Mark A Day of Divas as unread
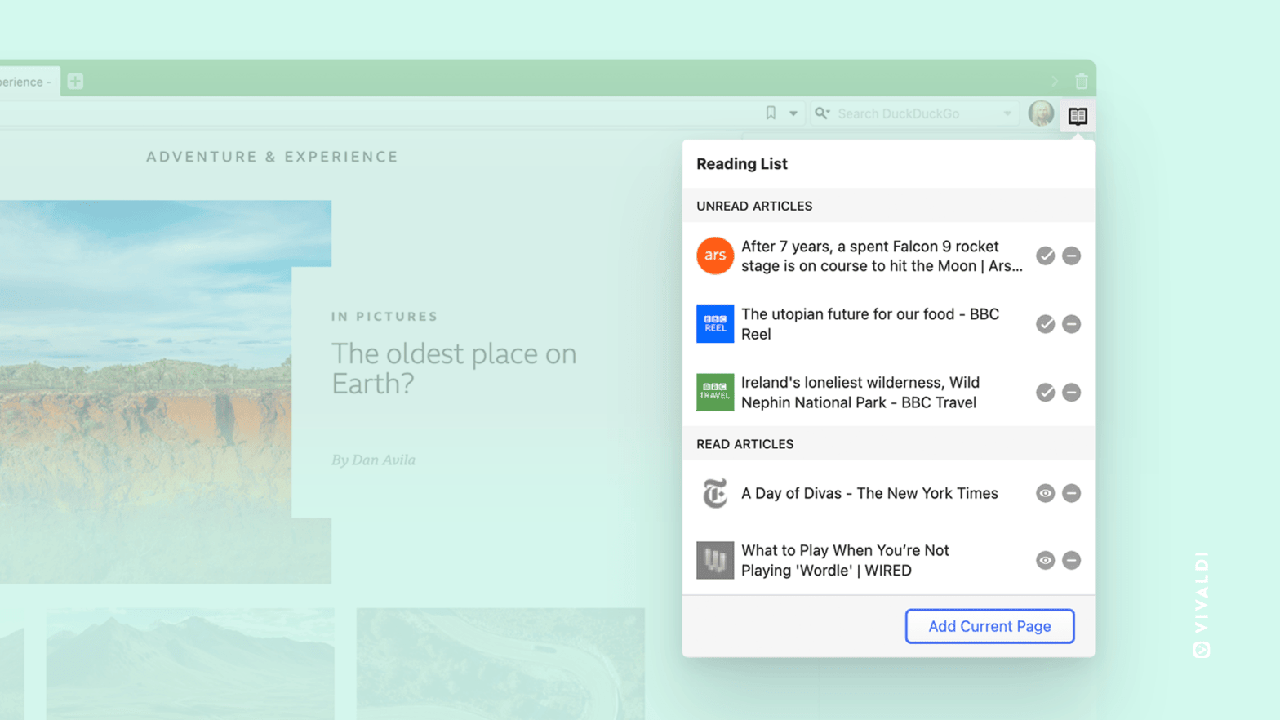1280x720 pixels. coord(1045,493)
